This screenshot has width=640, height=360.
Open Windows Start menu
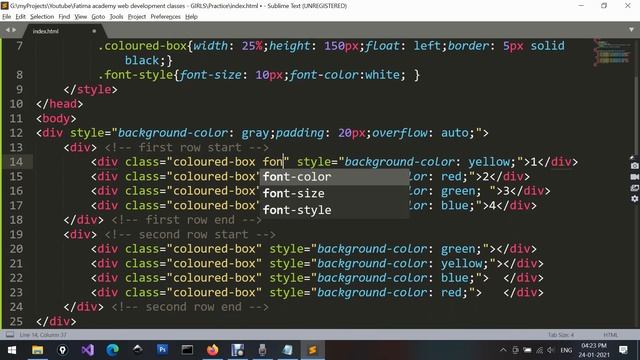(12, 350)
